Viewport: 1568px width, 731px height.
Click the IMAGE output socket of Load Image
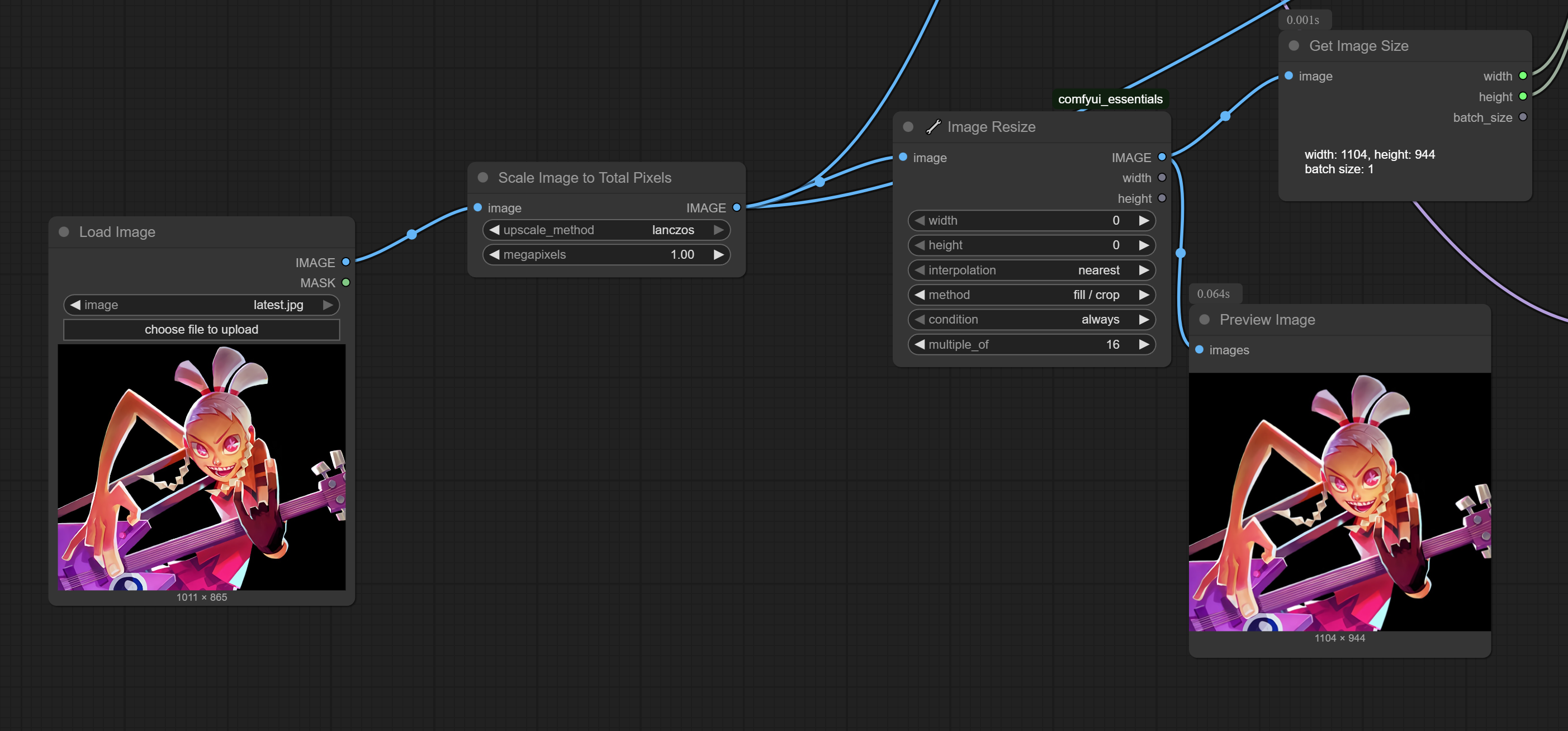tap(345, 262)
